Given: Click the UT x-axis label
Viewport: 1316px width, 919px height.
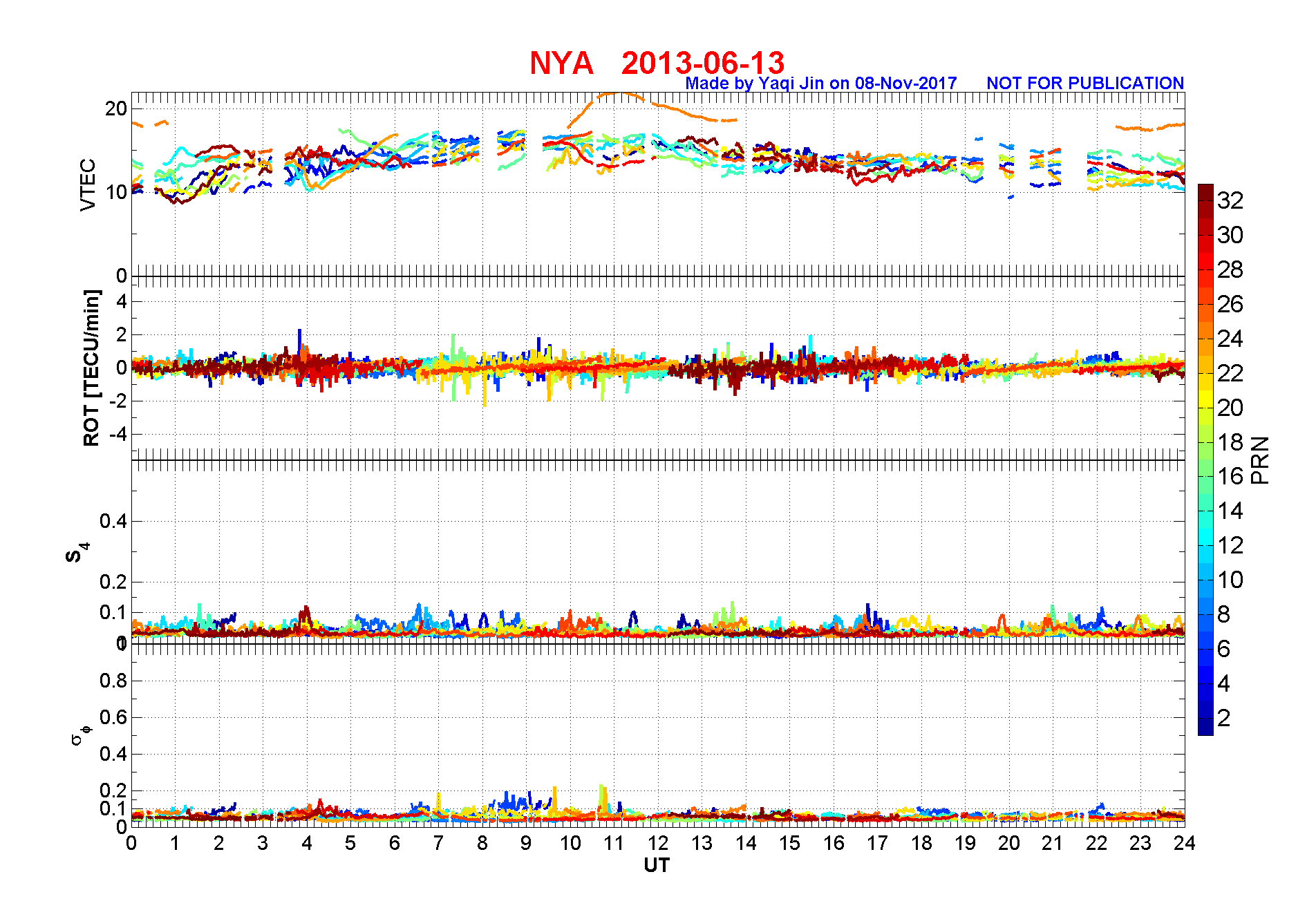Looking at the screenshot, I should coord(657,866).
